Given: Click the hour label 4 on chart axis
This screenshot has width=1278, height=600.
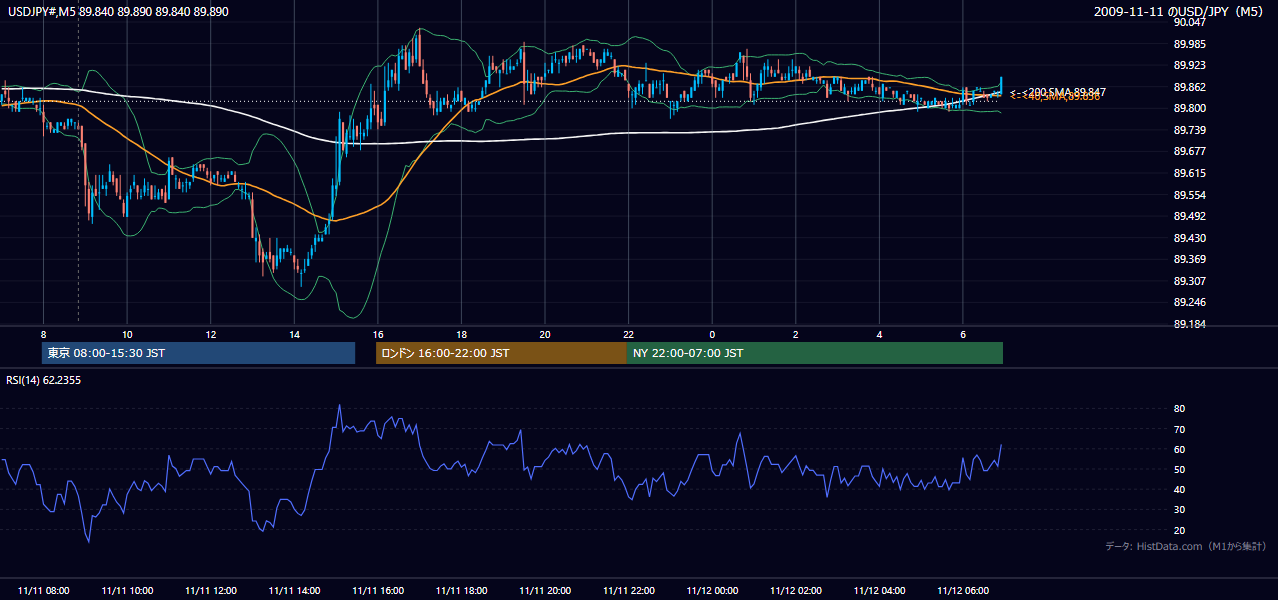Looking at the screenshot, I should pyautogui.click(x=879, y=334).
